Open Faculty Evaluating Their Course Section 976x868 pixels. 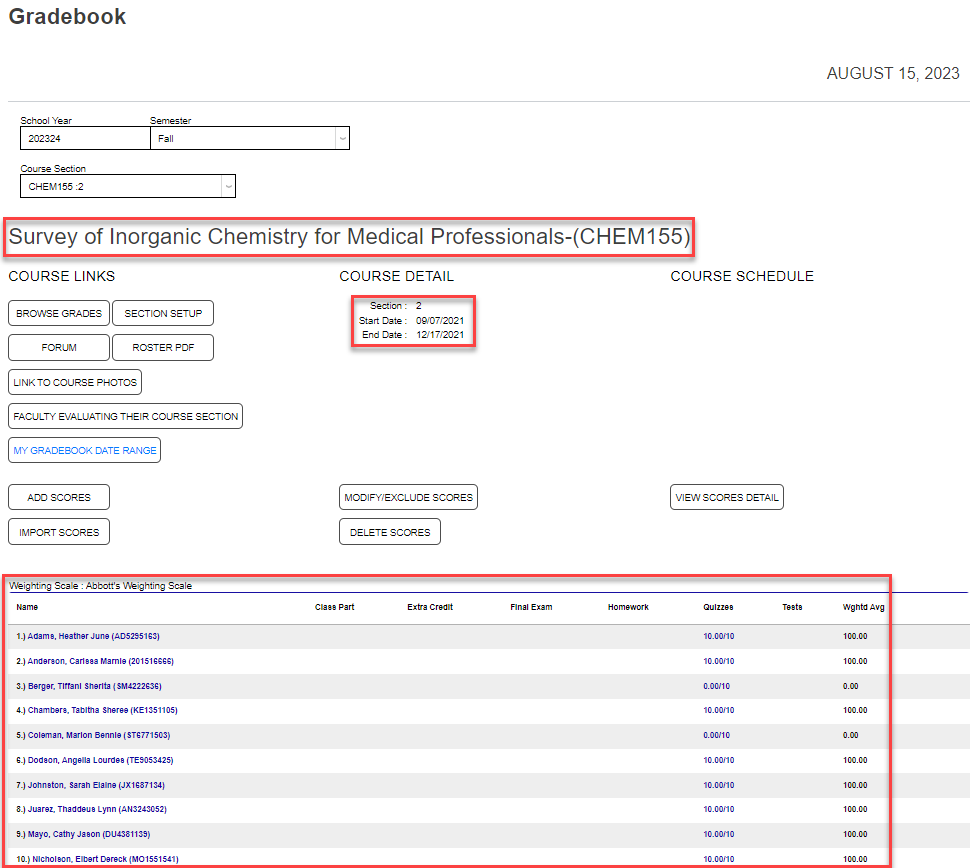point(126,416)
